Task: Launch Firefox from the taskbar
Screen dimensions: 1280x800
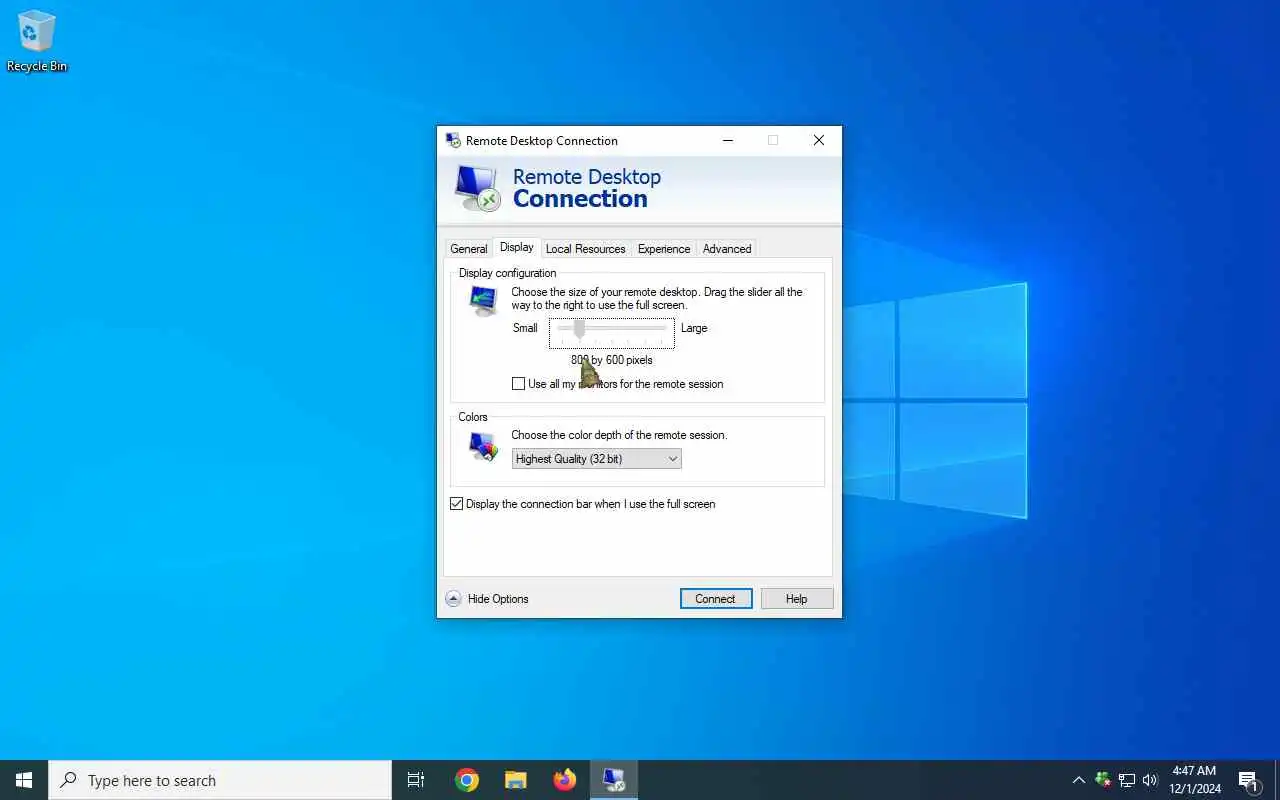Action: (565, 780)
